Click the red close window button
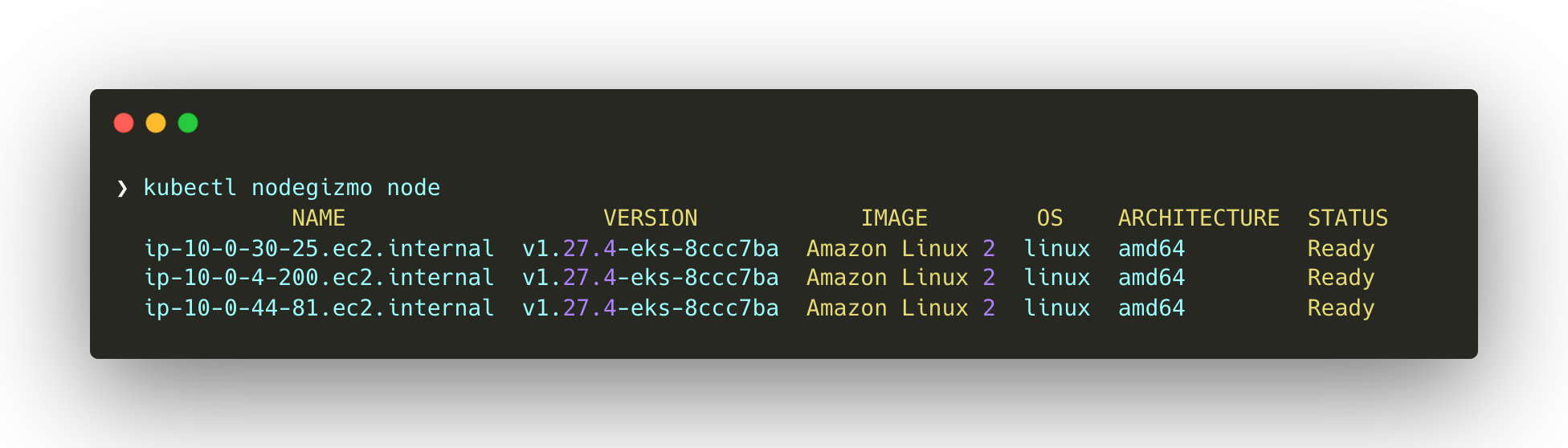The image size is (1568, 448). [x=124, y=123]
